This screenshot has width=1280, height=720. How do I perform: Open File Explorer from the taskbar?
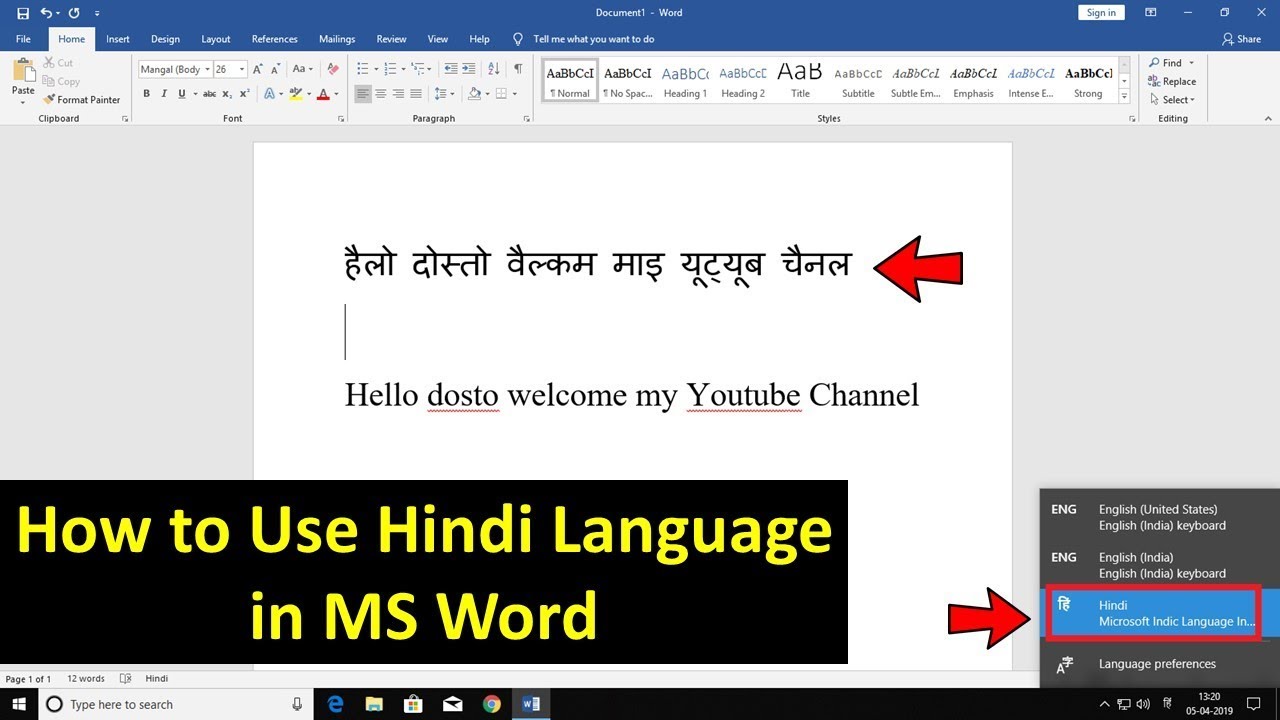tap(374, 704)
